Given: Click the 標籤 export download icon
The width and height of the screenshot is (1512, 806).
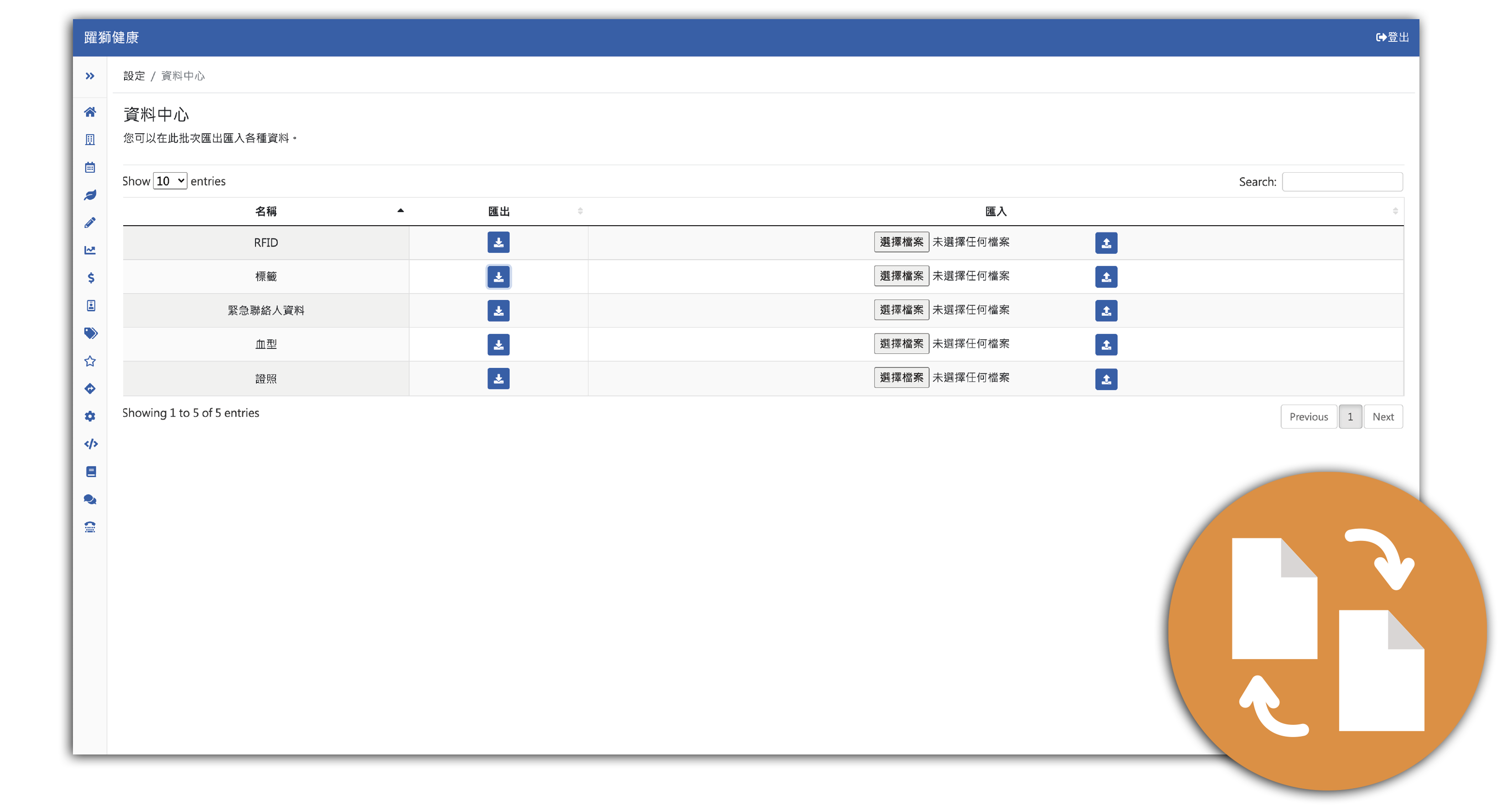Looking at the screenshot, I should 498,275.
